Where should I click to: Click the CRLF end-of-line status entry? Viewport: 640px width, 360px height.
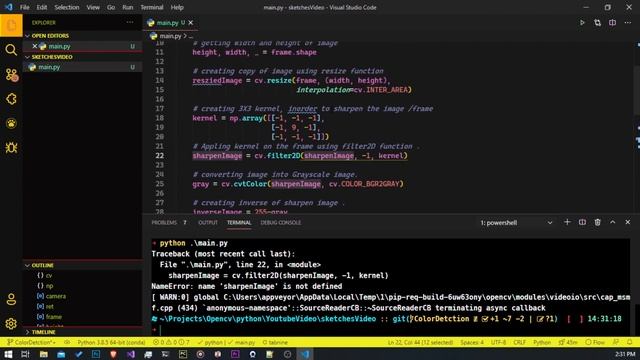pyautogui.click(x=520, y=342)
